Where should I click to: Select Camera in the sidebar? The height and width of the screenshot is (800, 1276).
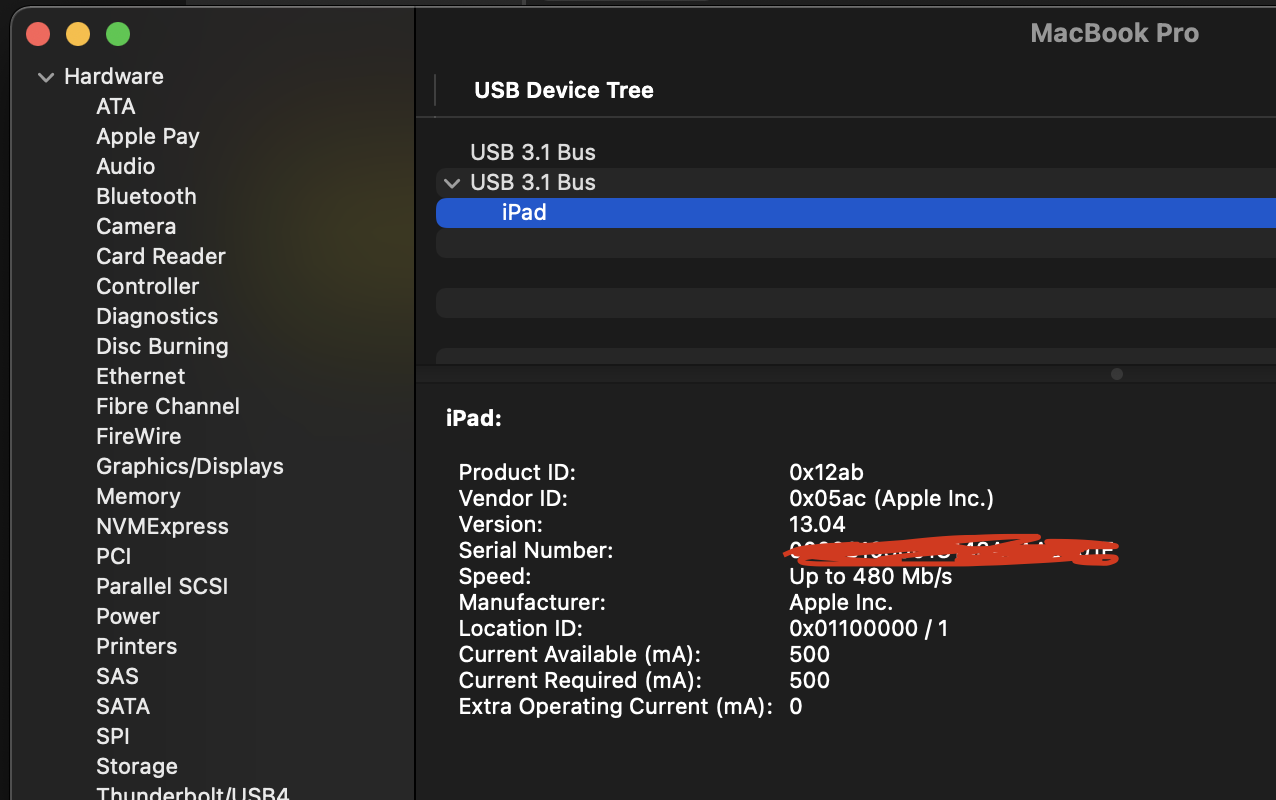[x=135, y=227]
